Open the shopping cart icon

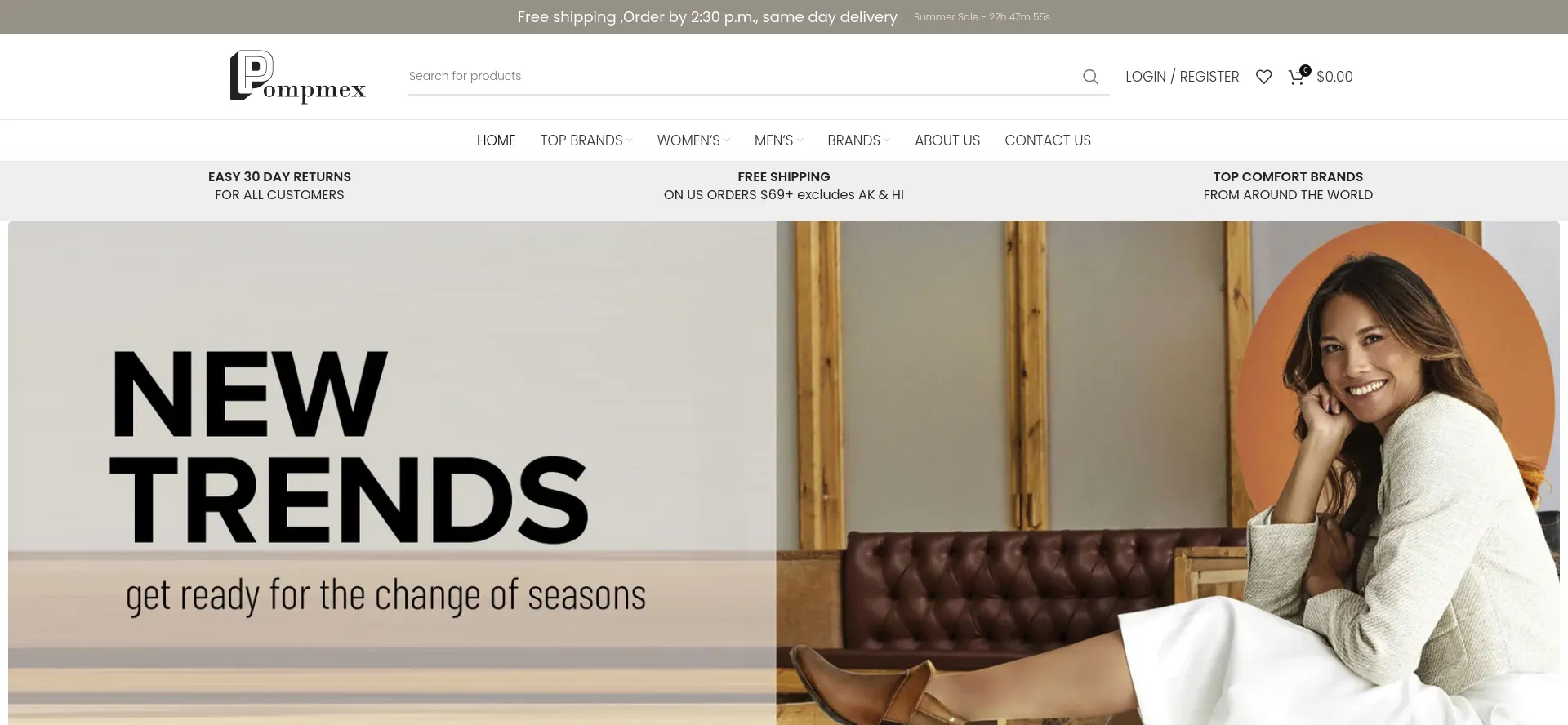(x=1296, y=78)
